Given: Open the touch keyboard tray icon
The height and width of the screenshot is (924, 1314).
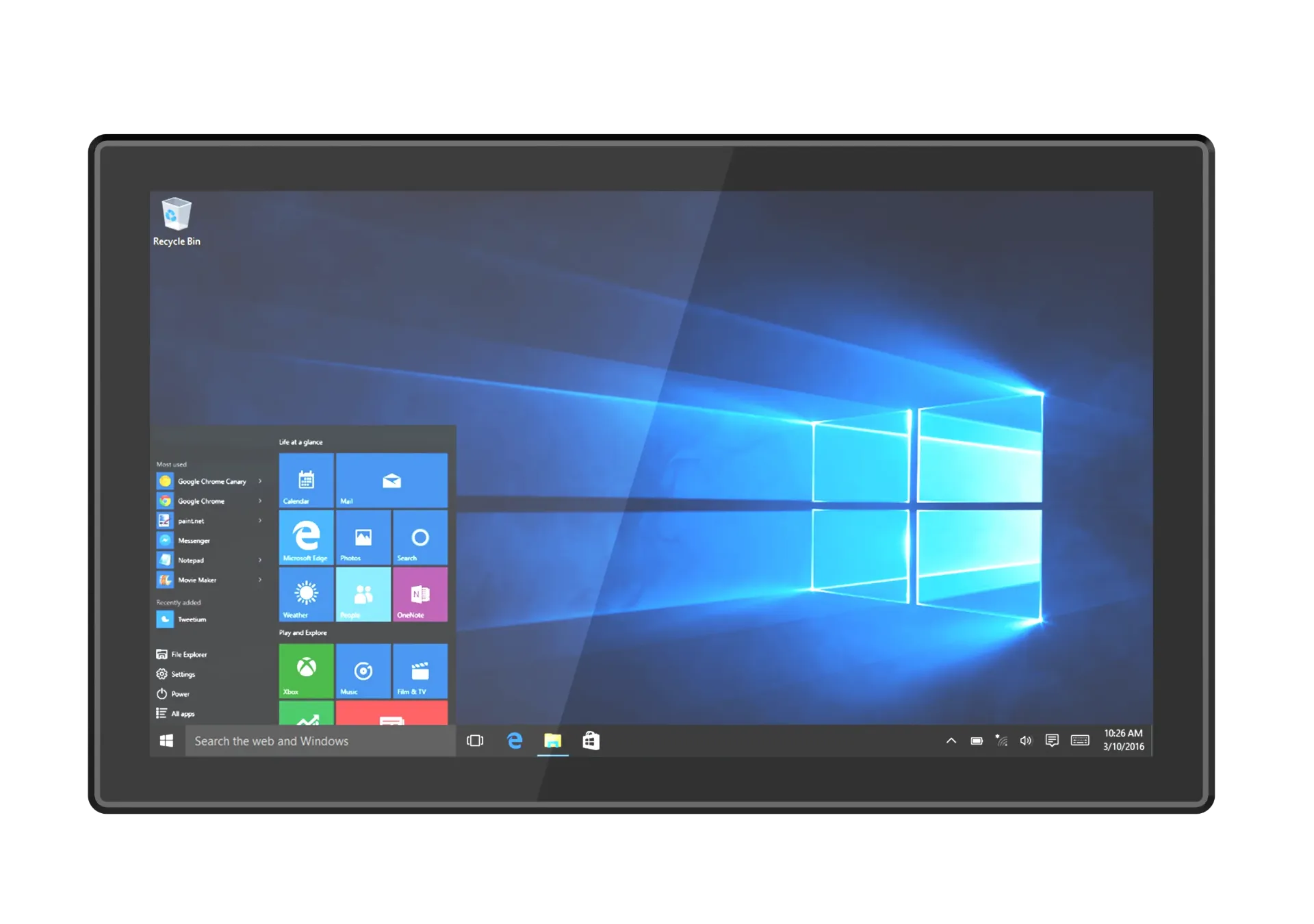Looking at the screenshot, I should 1080,741.
